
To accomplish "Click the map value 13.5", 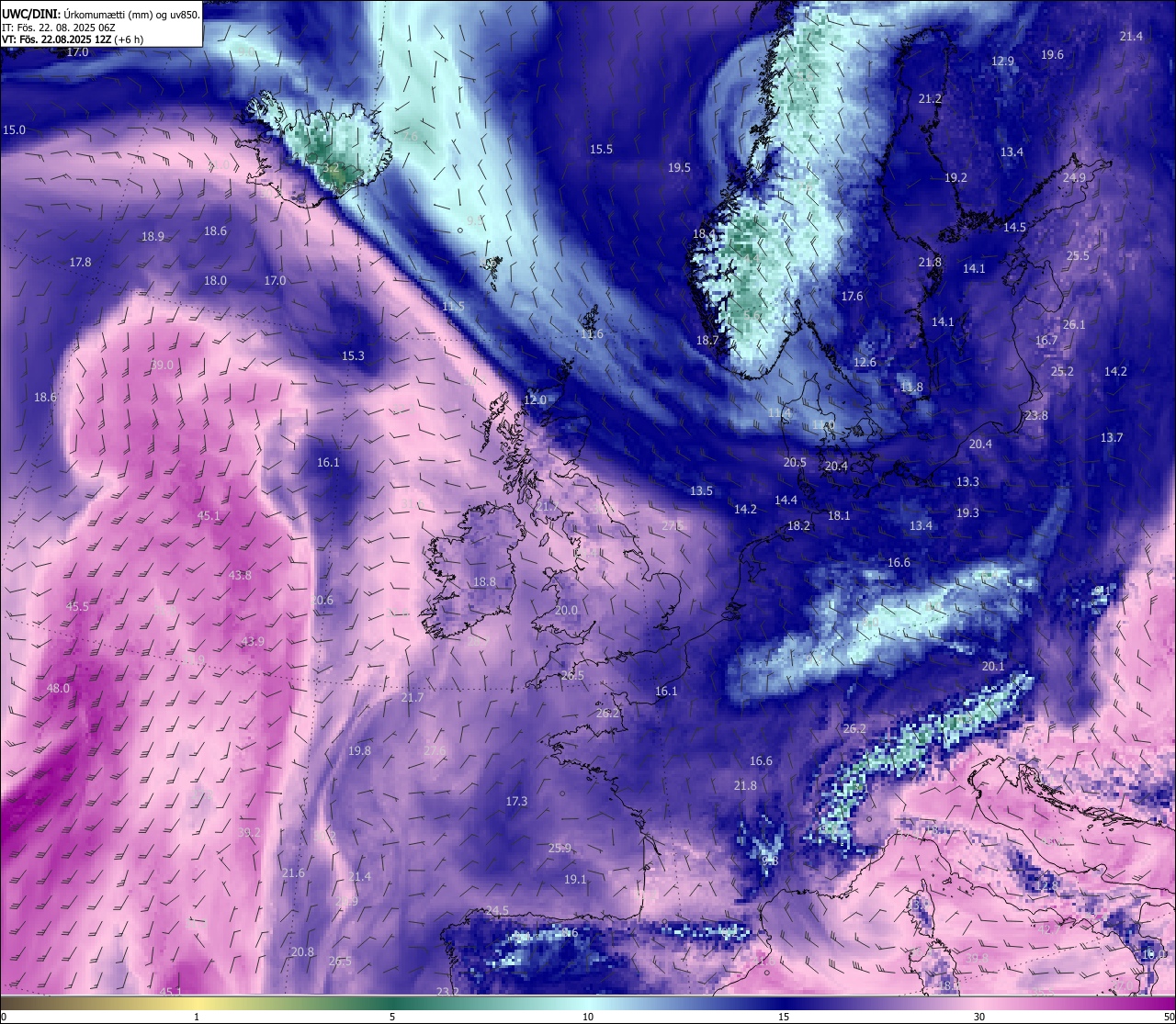I will pyautogui.click(x=701, y=491).
